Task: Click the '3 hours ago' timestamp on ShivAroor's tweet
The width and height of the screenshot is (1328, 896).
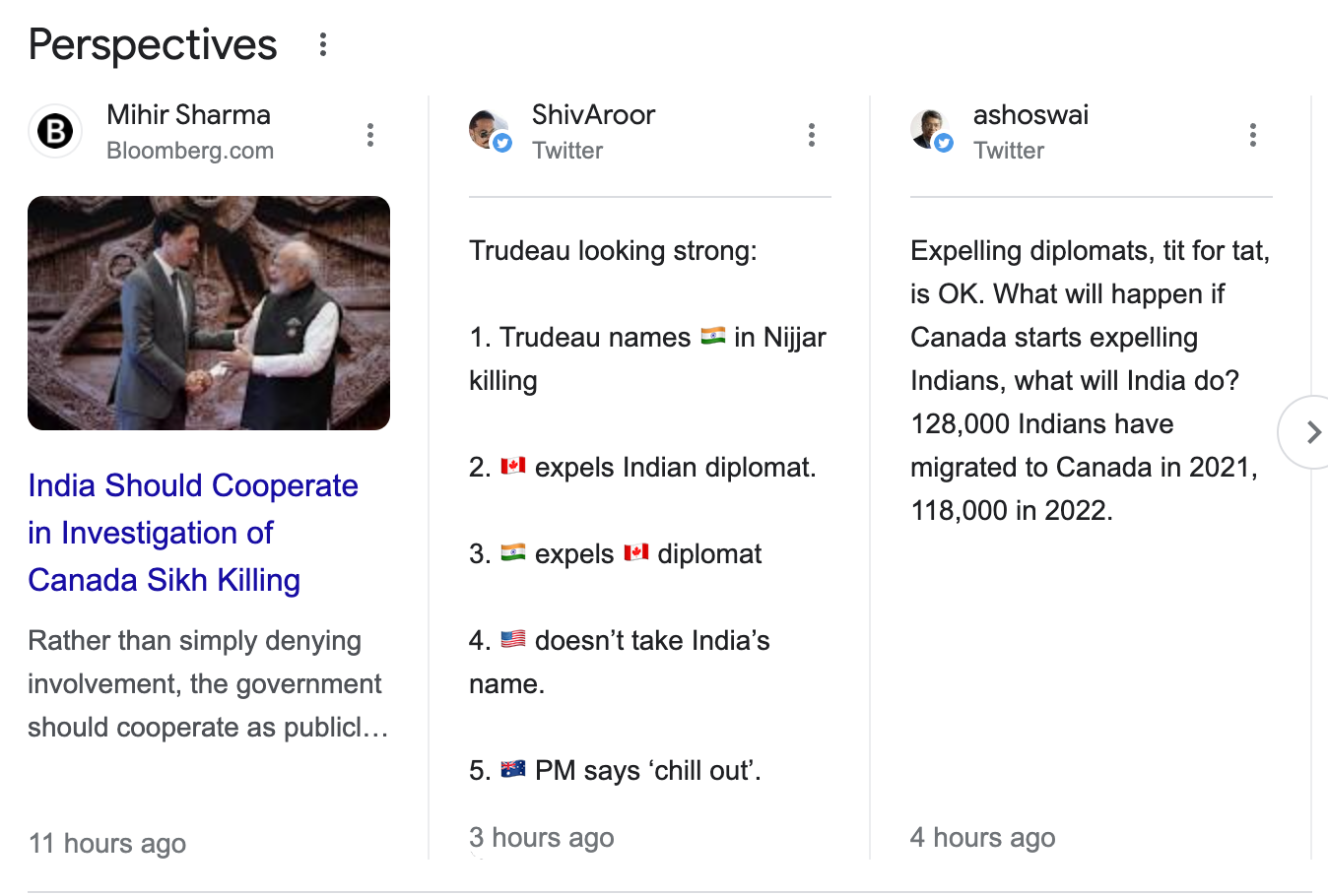Action: [541, 837]
